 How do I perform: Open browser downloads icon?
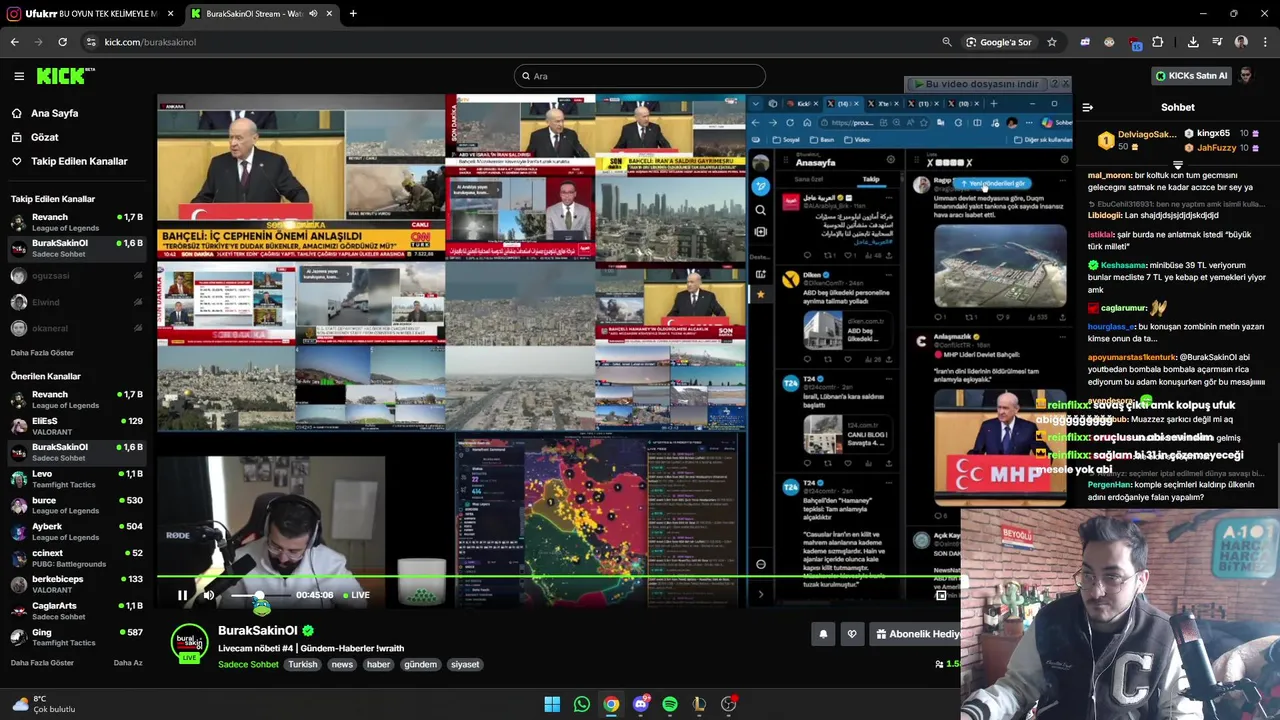pos(1193,42)
